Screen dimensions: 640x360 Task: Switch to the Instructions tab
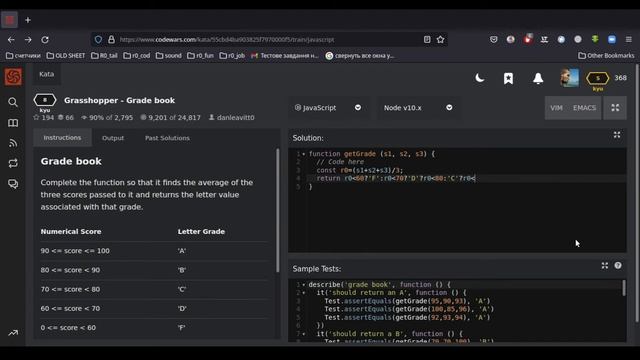pyautogui.click(x=62, y=138)
